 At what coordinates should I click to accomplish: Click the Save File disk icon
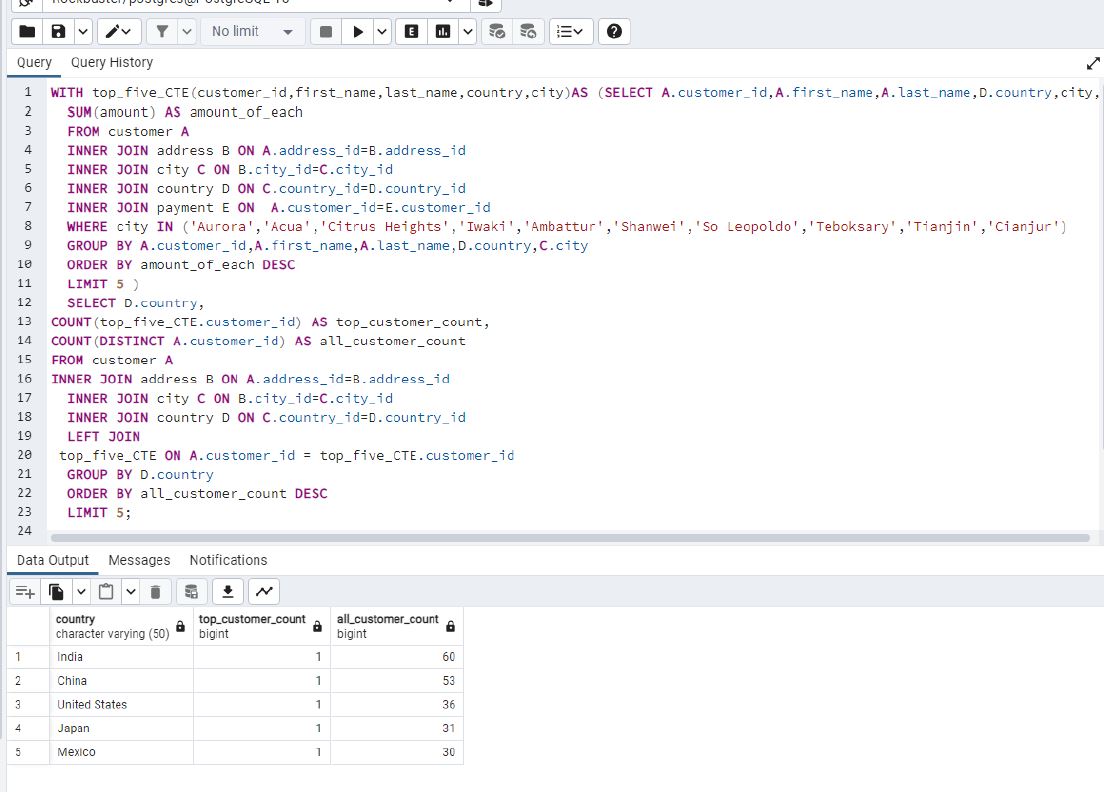(58, 32)
